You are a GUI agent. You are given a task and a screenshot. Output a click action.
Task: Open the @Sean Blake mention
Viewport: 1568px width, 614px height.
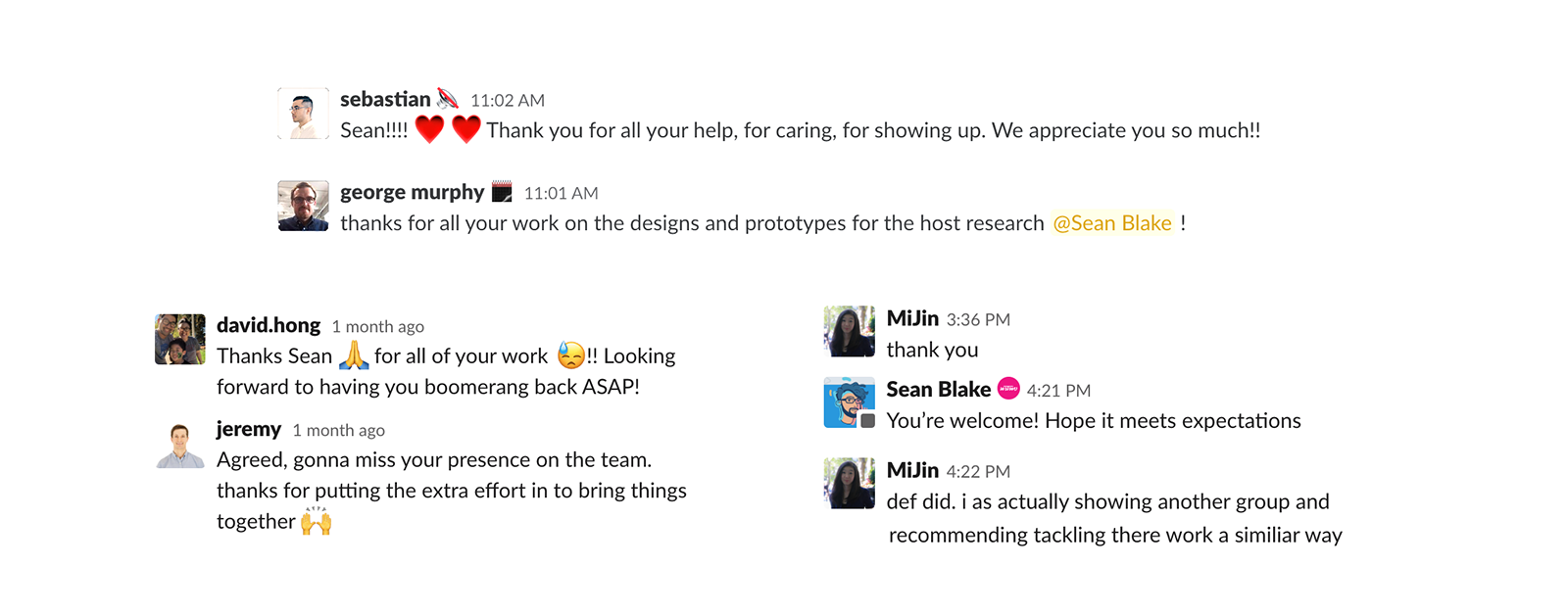1112,223
